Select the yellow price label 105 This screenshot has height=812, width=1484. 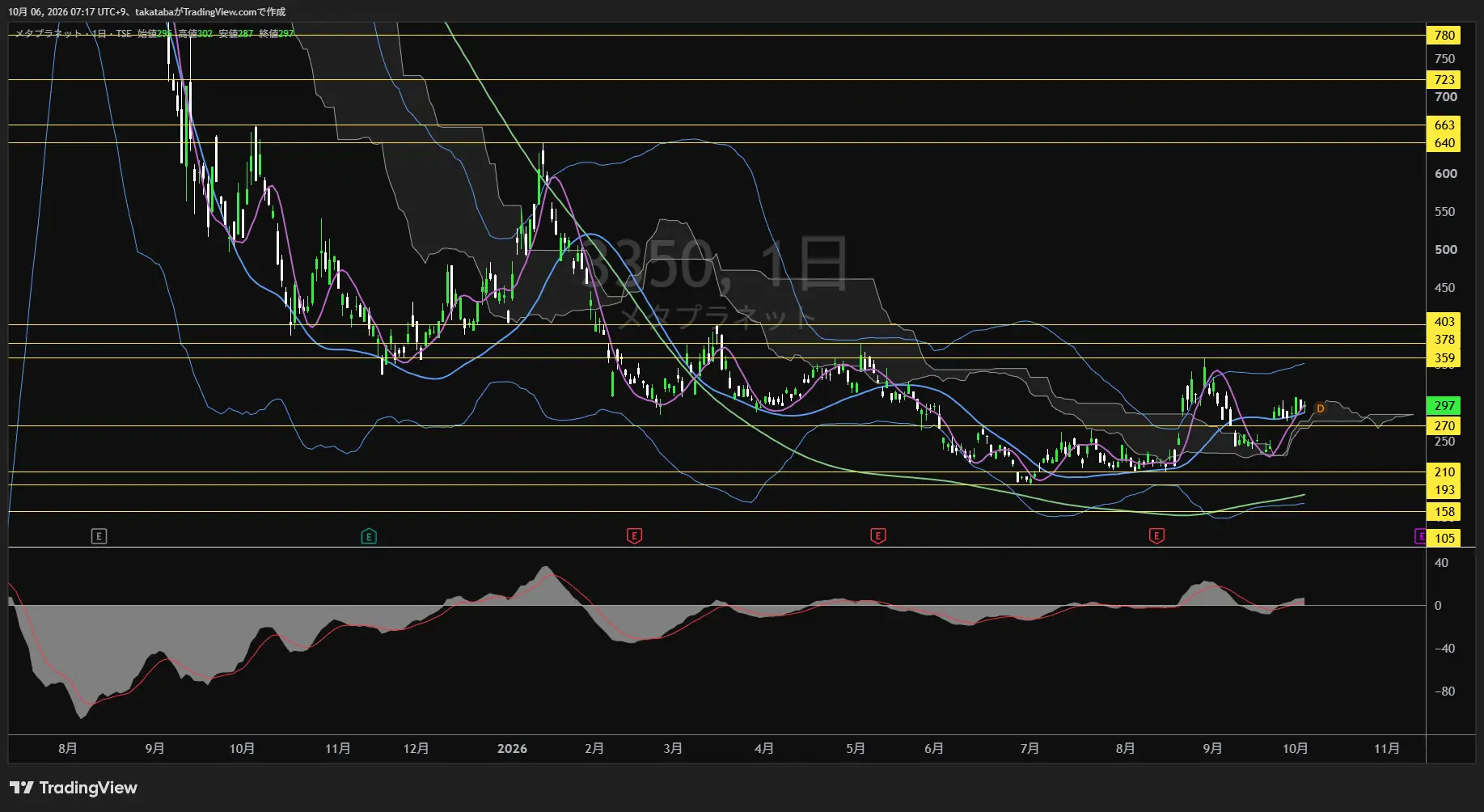[1444, 539]
